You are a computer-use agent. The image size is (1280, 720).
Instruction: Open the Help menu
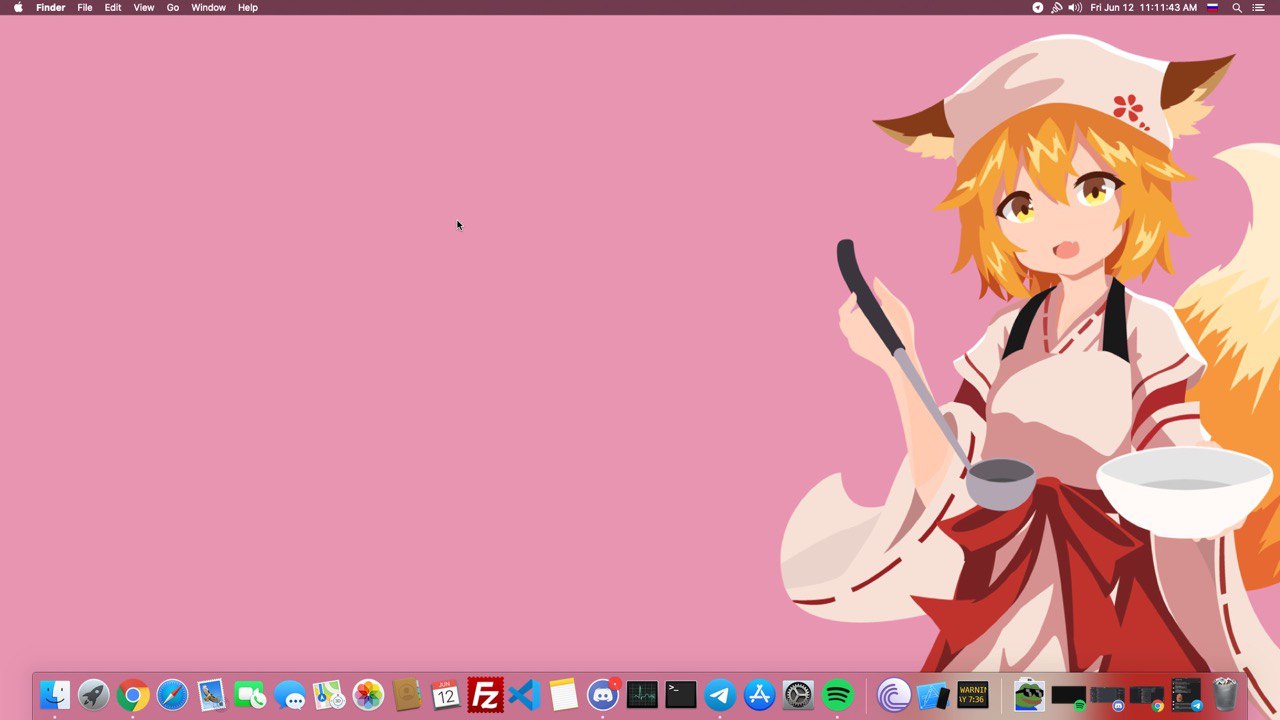pos(248,7)
